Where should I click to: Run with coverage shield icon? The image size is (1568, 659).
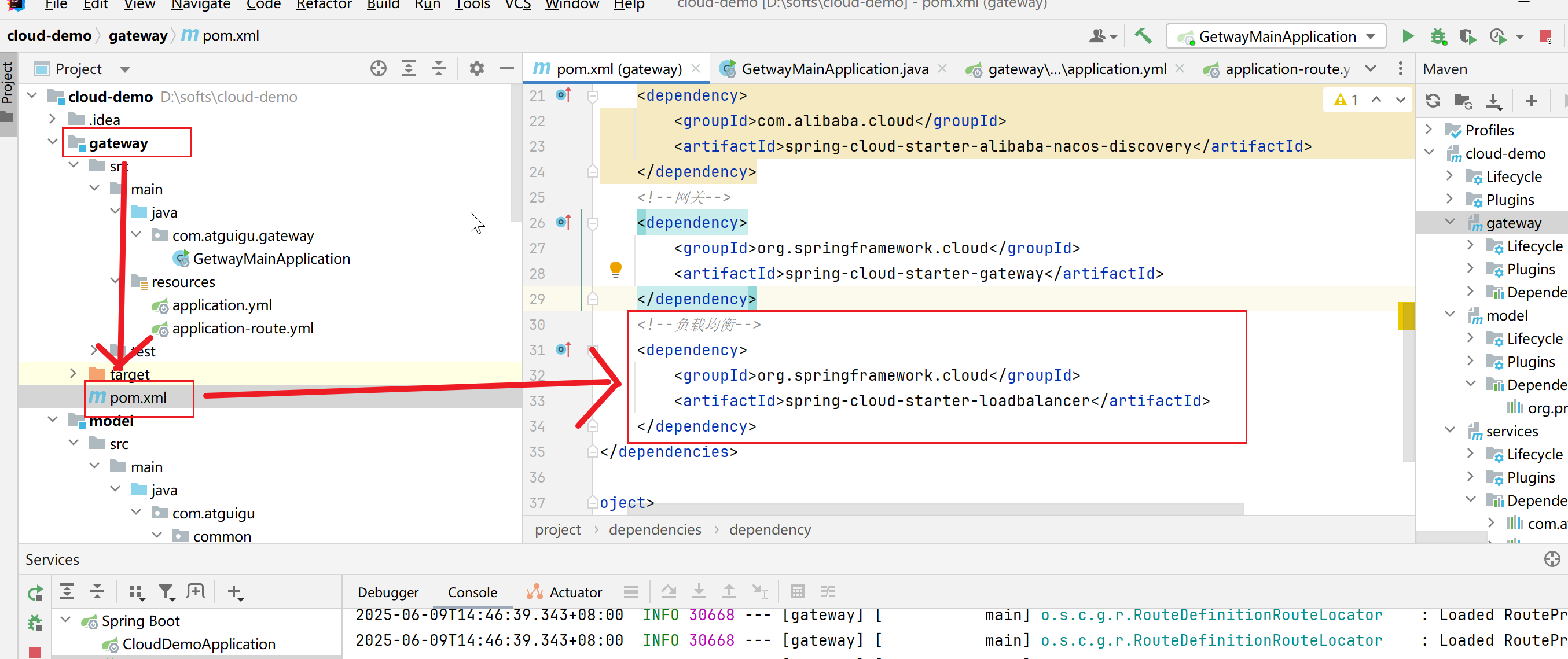pyautogui.click(x=1467, y=36)
